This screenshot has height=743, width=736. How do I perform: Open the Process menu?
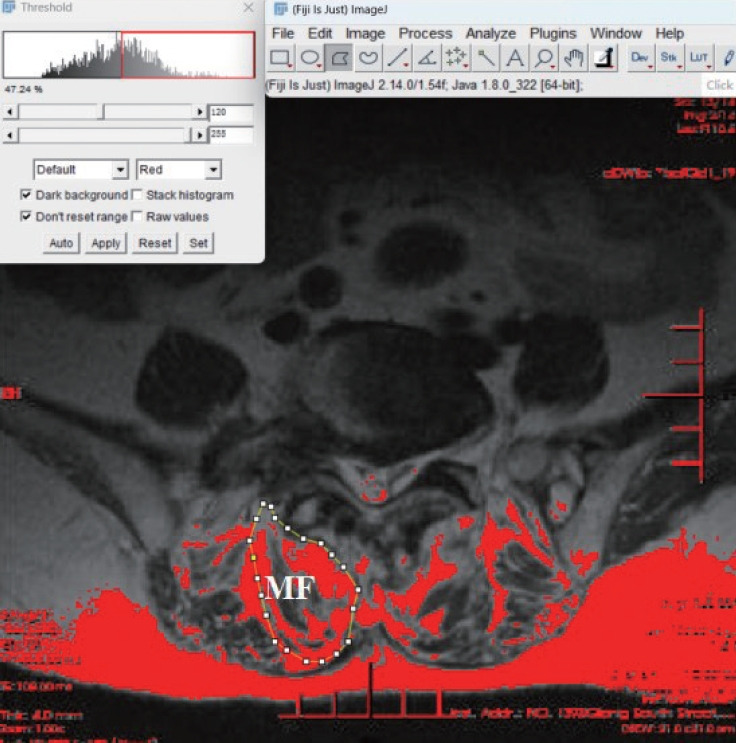425,33
